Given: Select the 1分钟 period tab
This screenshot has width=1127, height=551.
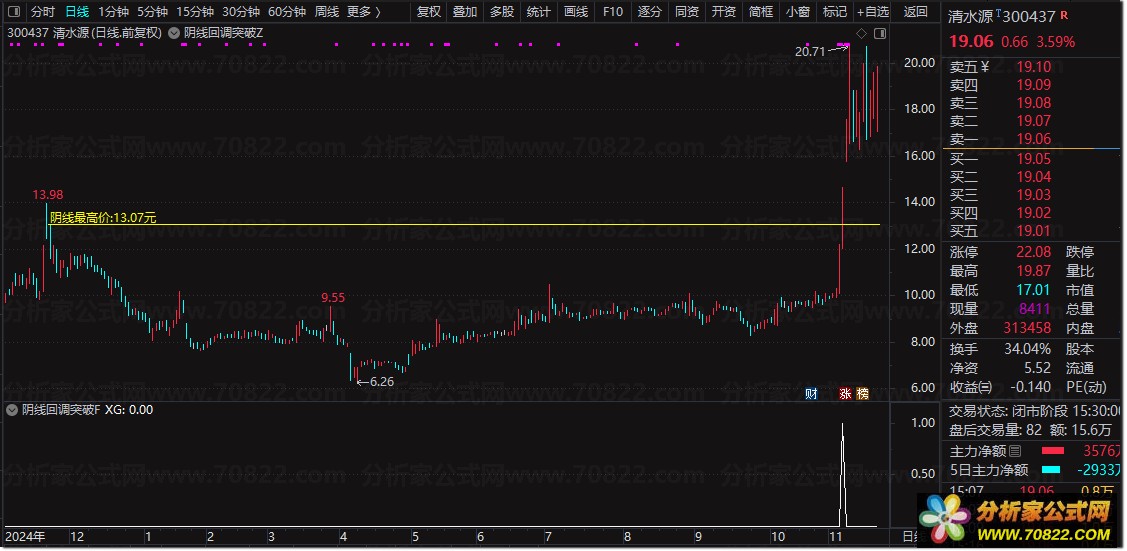Looking at the screenshot, I should click(x=114, y=11).
